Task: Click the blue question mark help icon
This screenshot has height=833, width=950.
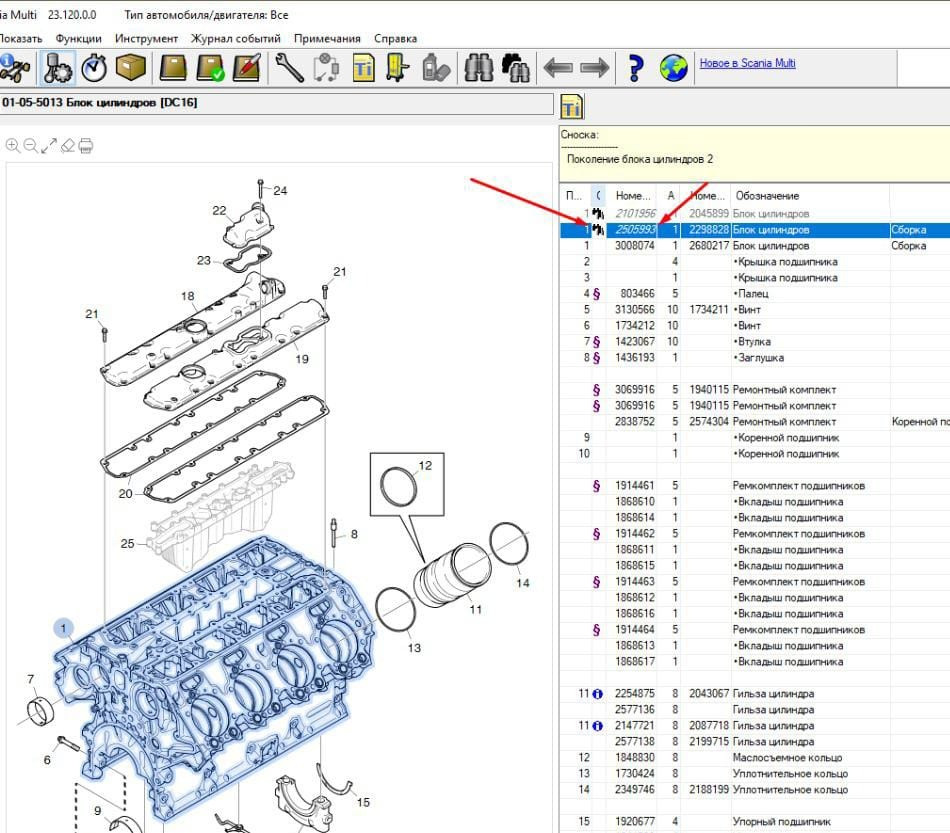Action: pos(635,68)
